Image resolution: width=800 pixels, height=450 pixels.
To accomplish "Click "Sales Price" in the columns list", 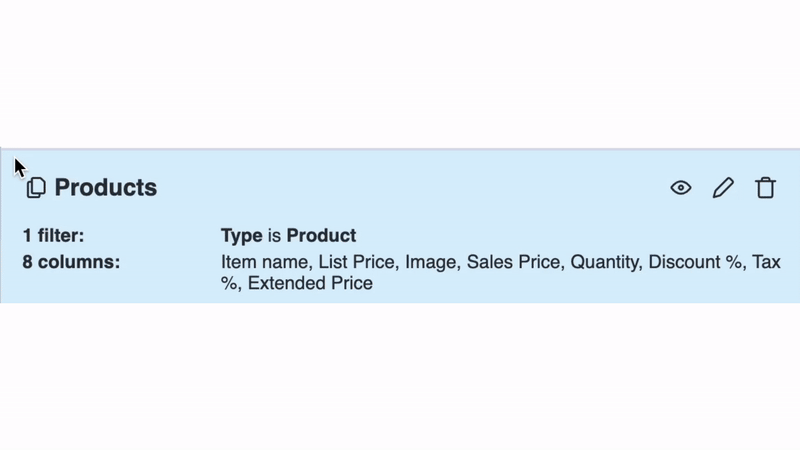I will [x=513, y=262].
